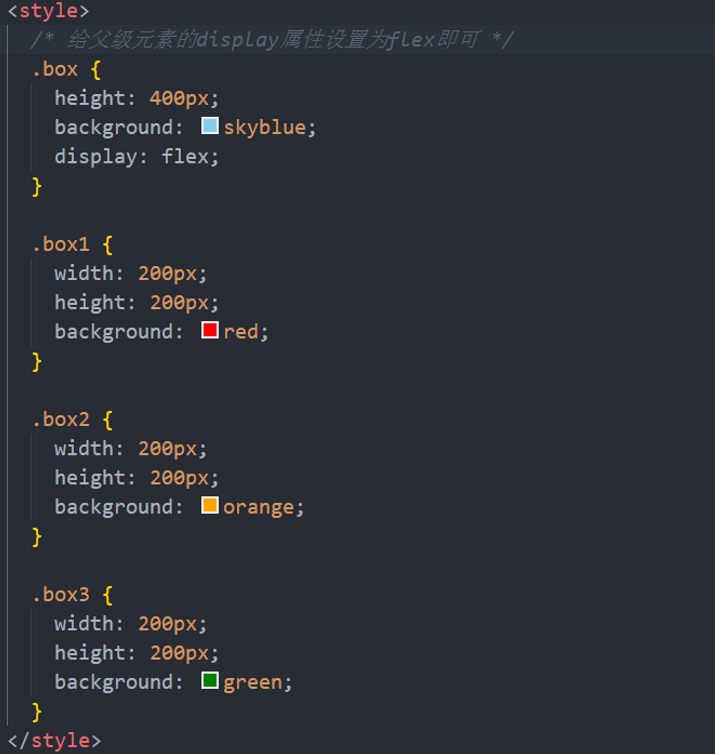Click the display: flex declaration

click(136, 156)
